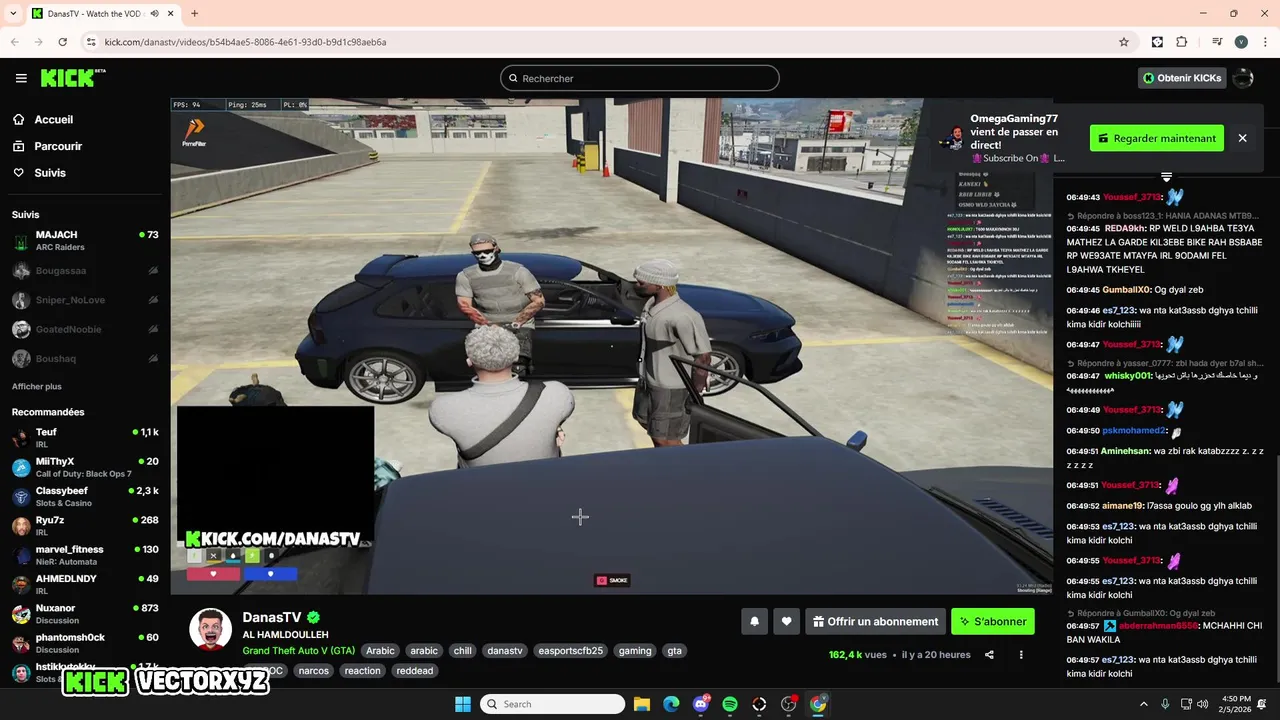Open a new Chrome tab
Screen dimensions: 1280x720
(194, 14)
